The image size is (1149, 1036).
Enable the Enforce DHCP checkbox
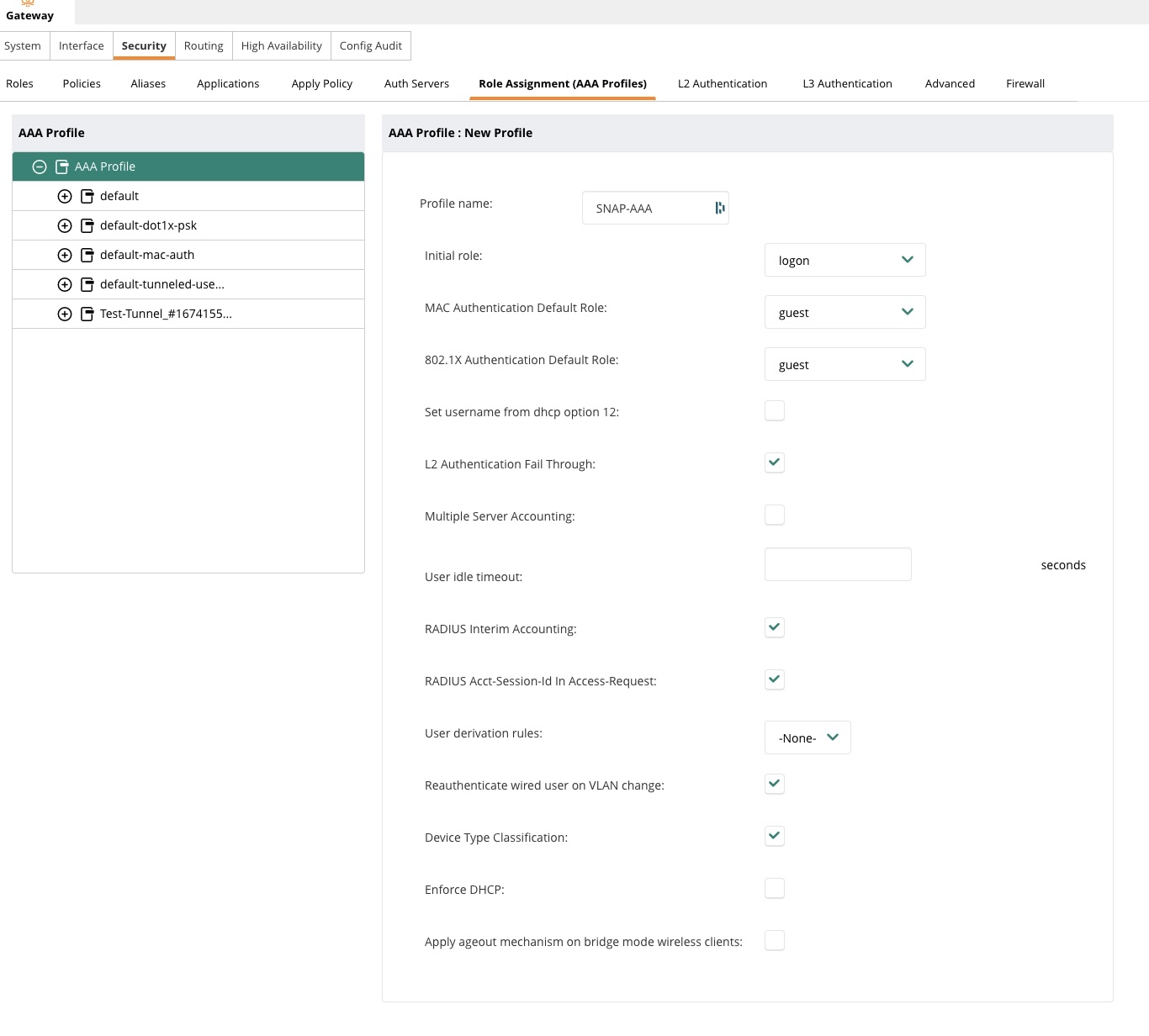click(x=774, y=888)
